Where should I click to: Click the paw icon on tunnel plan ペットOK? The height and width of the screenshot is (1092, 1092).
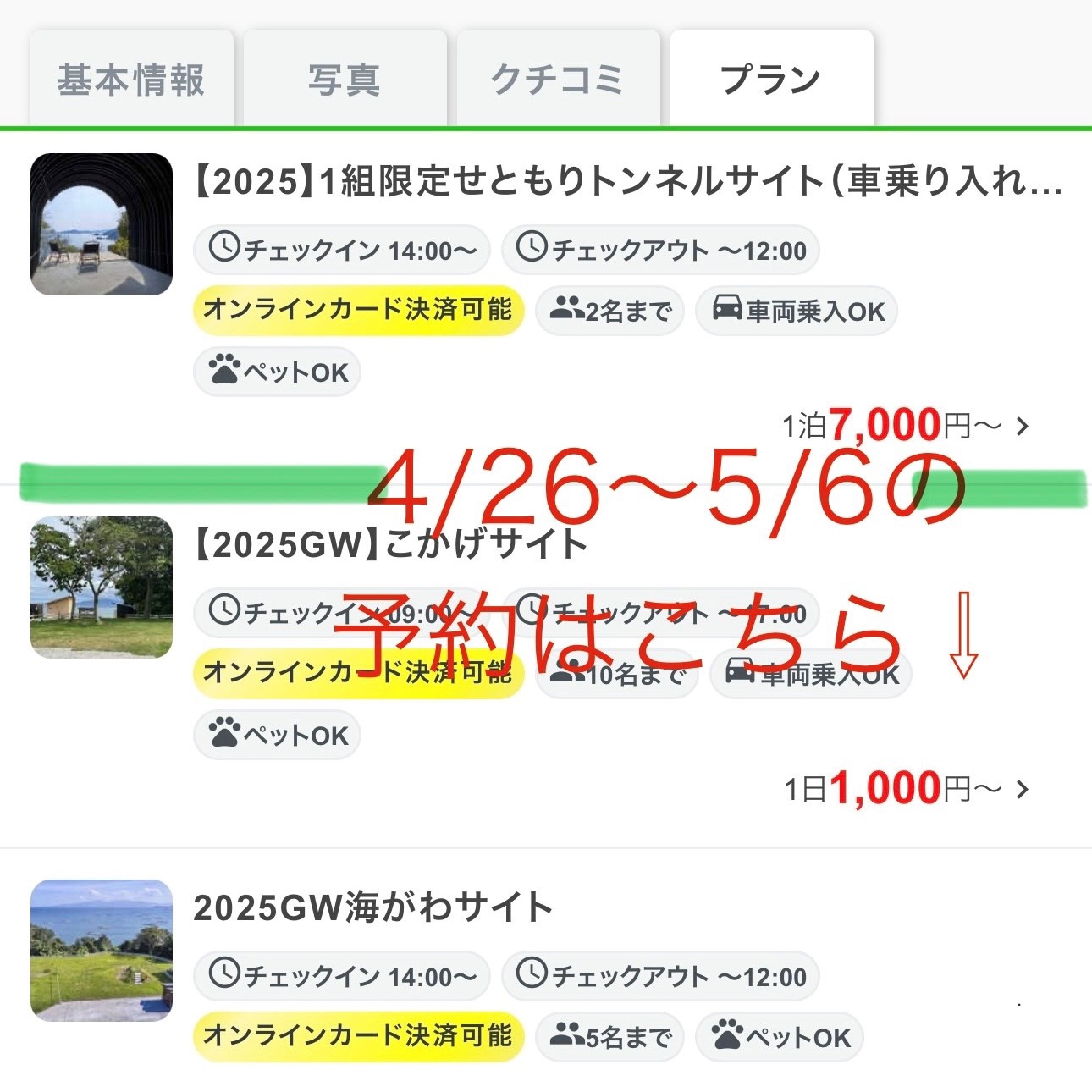(x=224, y=371)
